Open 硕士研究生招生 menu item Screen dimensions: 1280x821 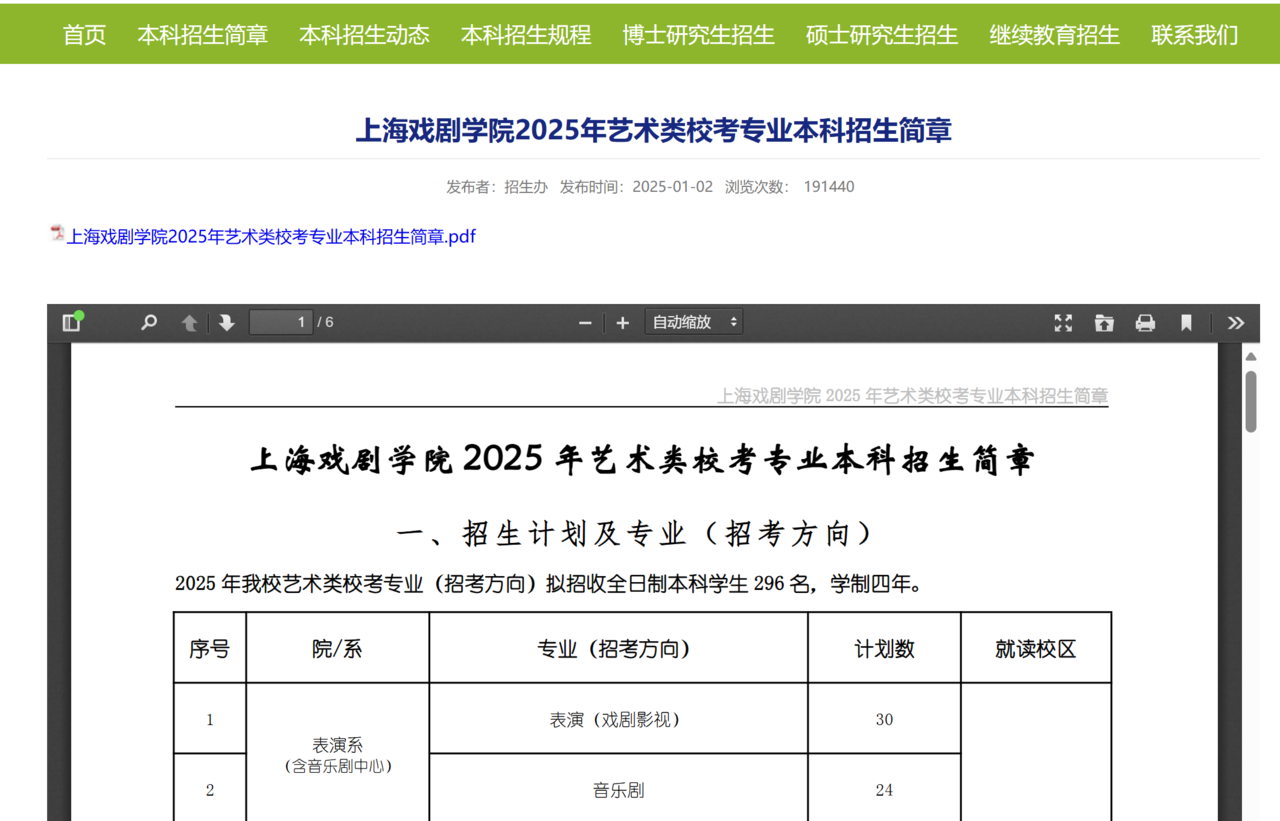(x=882, y=34)
